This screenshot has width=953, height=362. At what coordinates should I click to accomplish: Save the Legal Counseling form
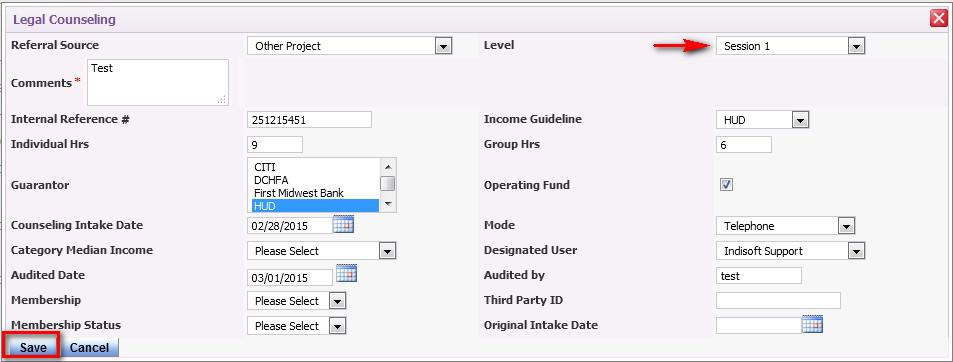(33, 347)
